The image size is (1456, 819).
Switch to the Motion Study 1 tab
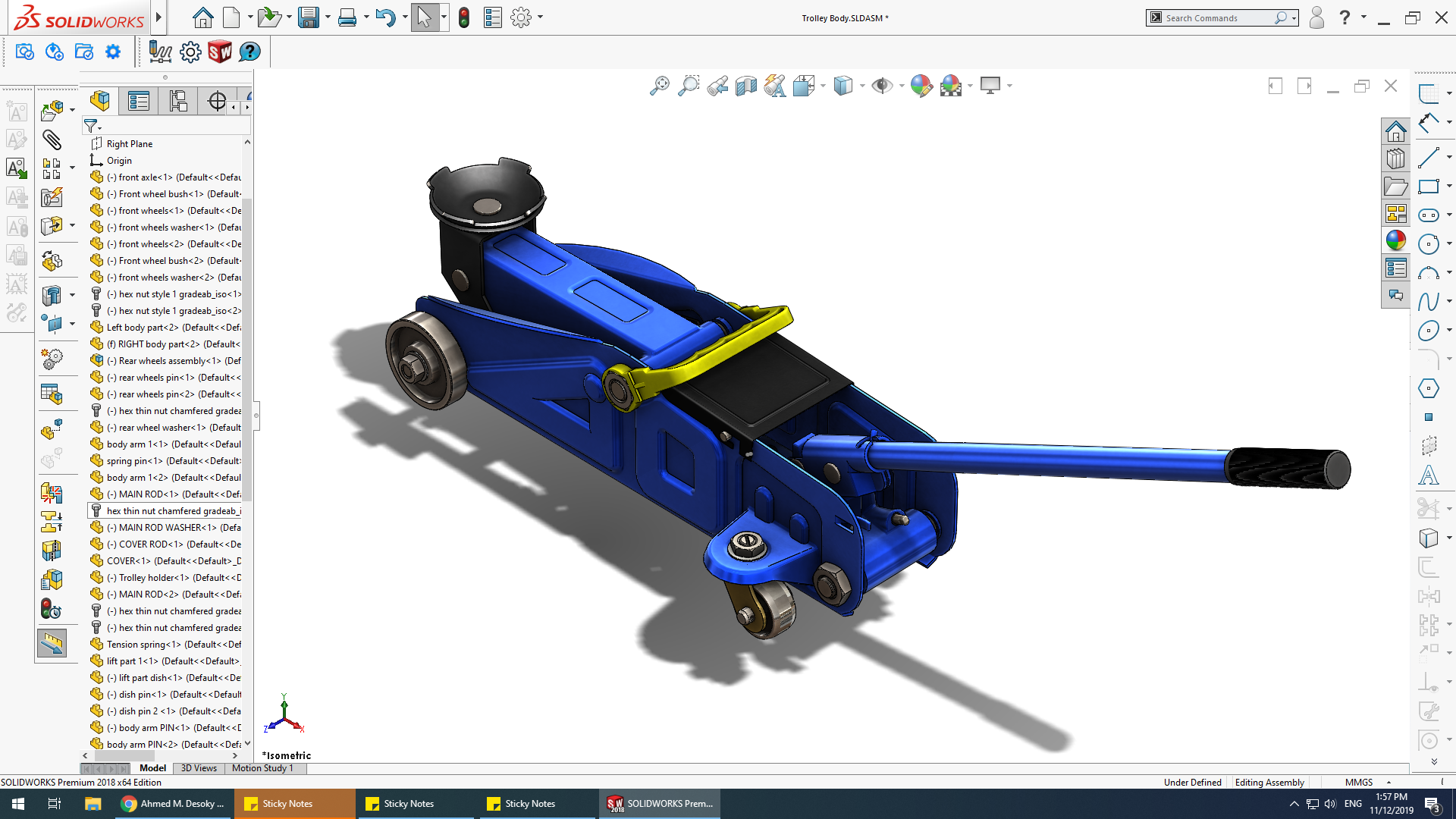pyautogui.click(x=262, y=768)
